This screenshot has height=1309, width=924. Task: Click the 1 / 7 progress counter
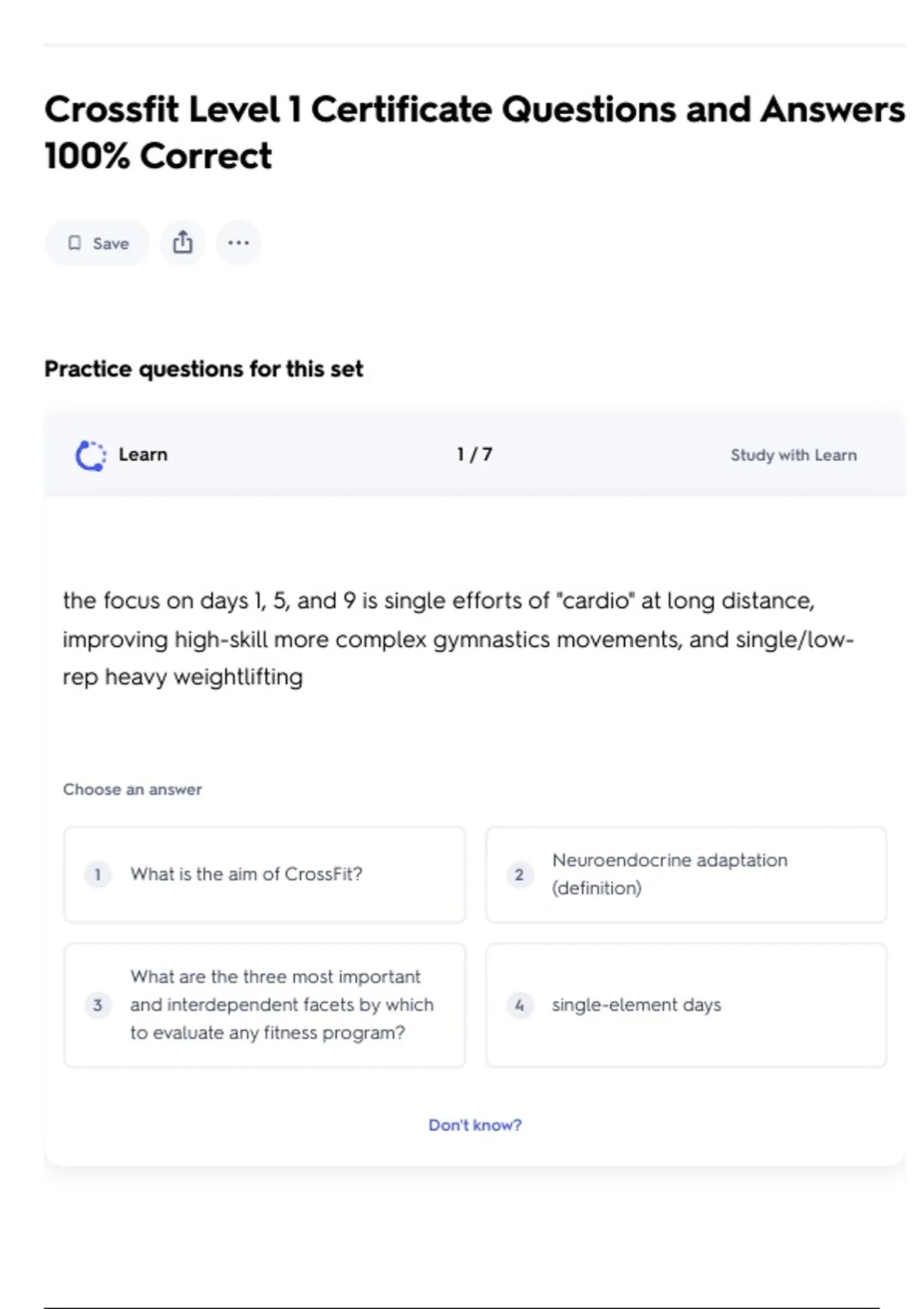474,454
